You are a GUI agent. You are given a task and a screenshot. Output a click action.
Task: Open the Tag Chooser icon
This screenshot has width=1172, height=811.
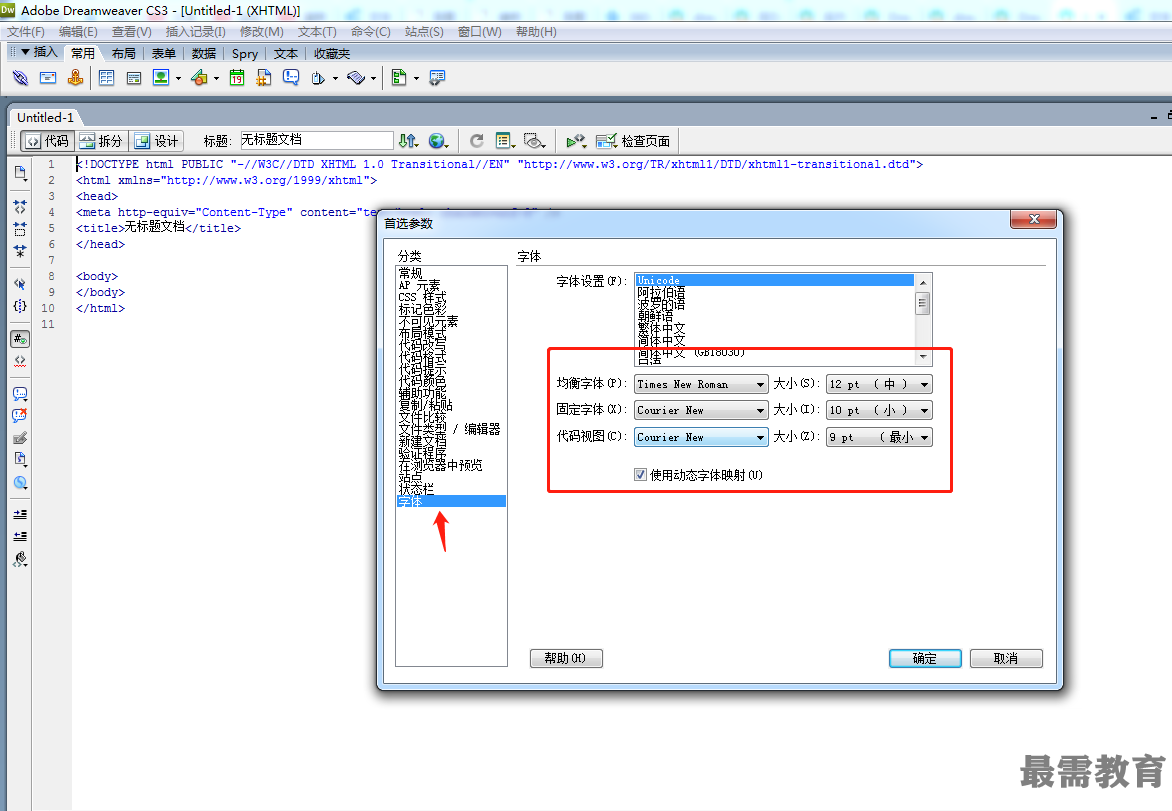click(x=437, y=78)
